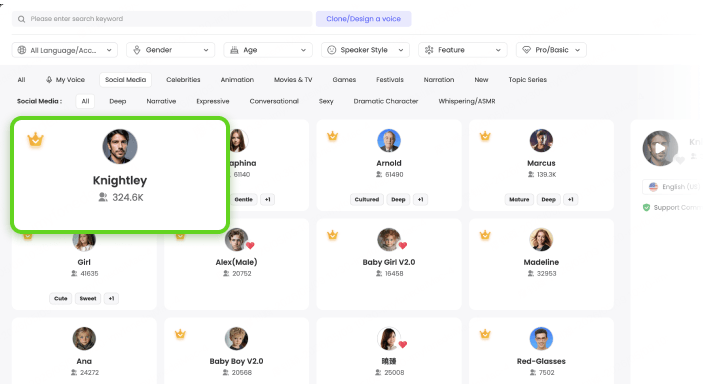The image size is (704, 384).
Task: Switch to the Games tab
Action: [x=344, y=79]
